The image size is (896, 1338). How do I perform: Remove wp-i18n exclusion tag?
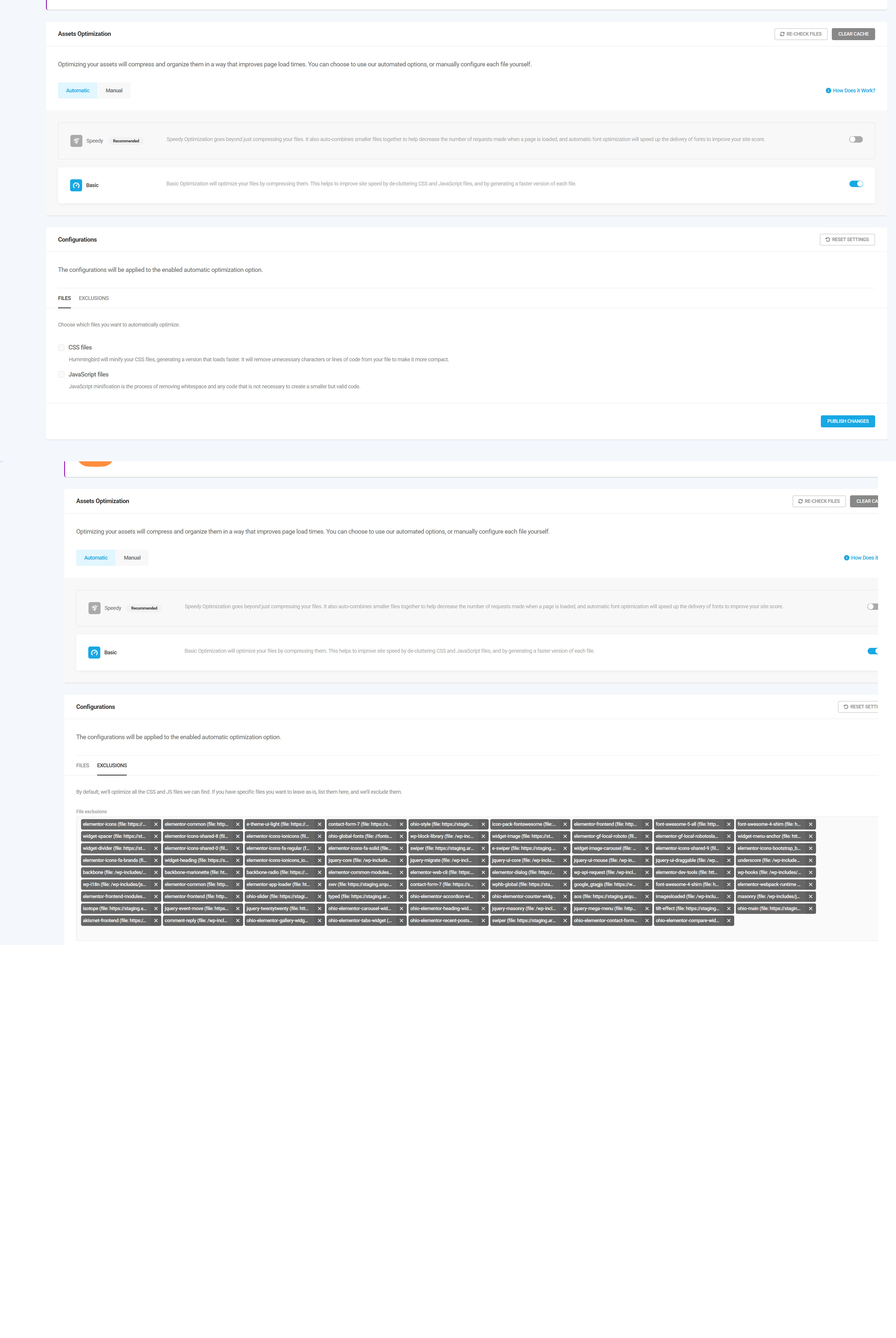pos(155,884)
